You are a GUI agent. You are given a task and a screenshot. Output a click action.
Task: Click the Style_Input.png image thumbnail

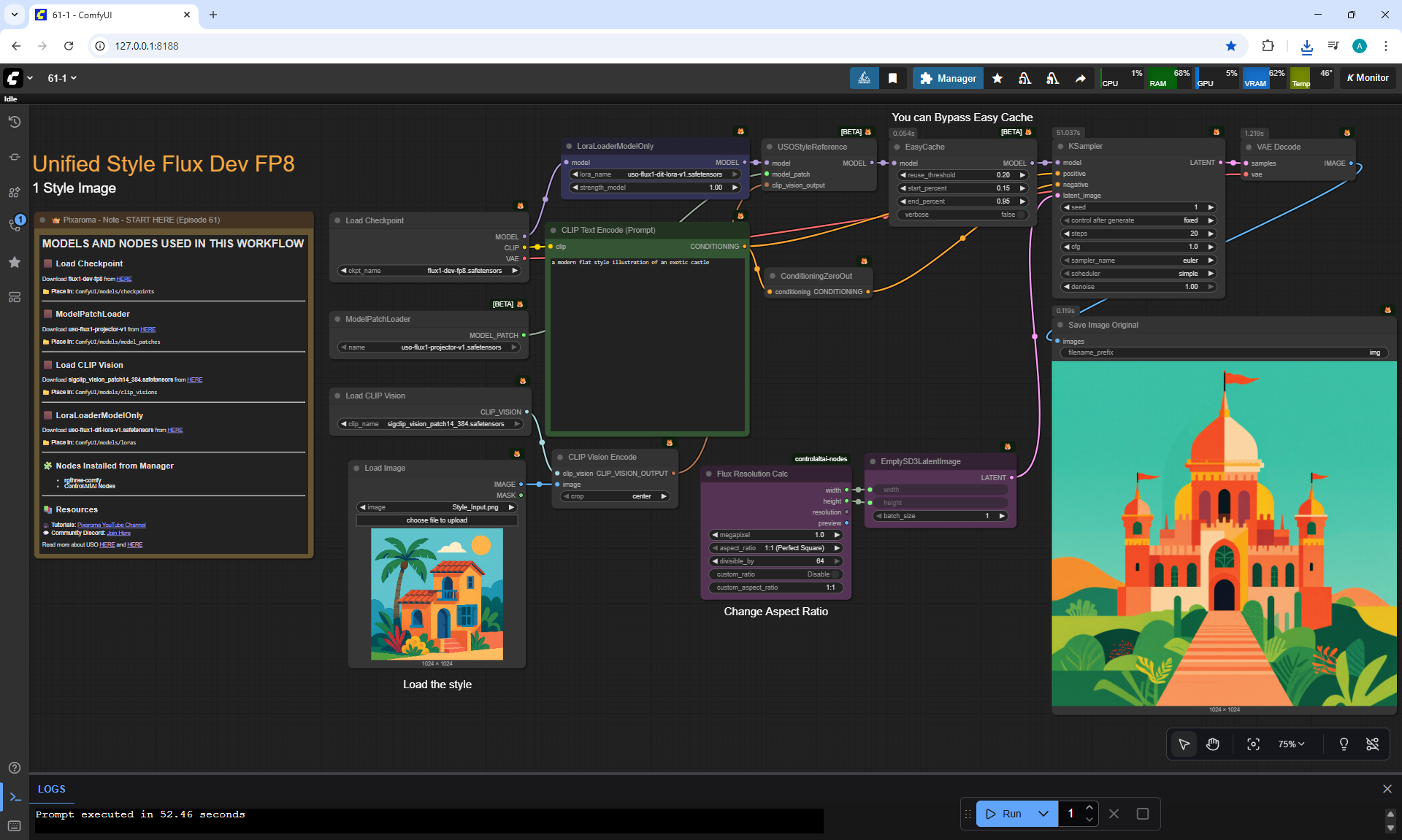coord(437,594)
